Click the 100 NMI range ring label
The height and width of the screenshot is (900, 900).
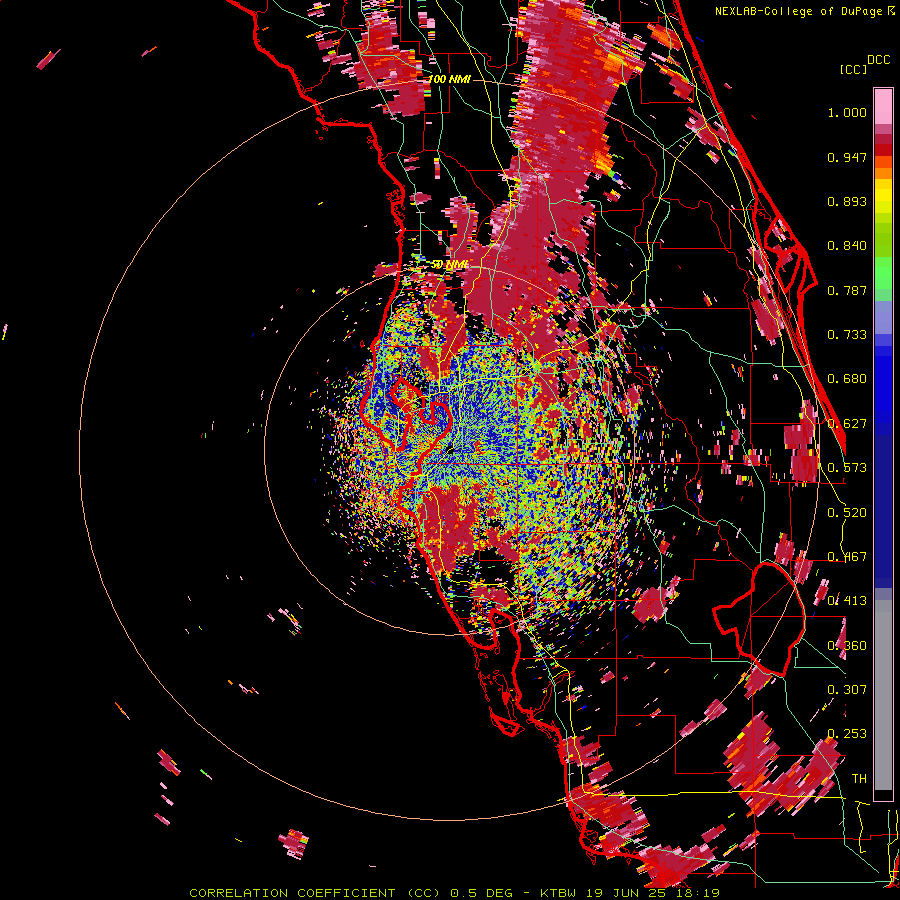pyautogui.click(x=449, y=79)
